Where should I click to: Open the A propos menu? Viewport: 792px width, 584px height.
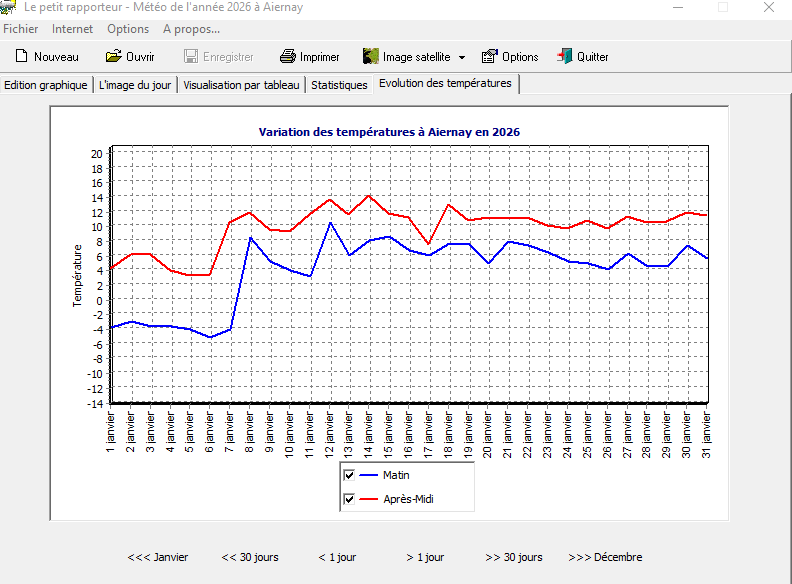click(x=191, y=29)
